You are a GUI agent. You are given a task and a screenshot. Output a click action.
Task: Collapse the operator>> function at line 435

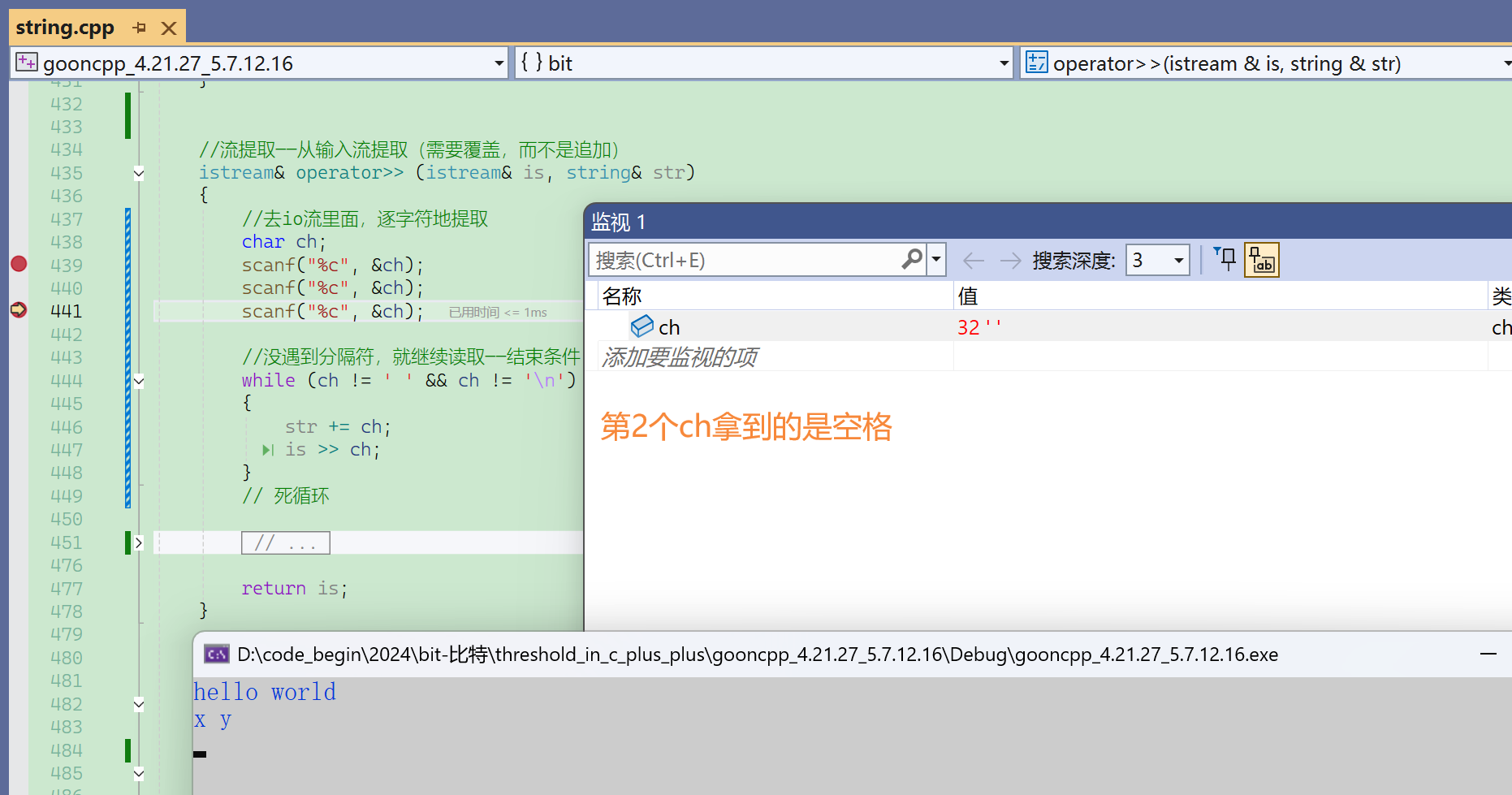(x=139, y=173)
